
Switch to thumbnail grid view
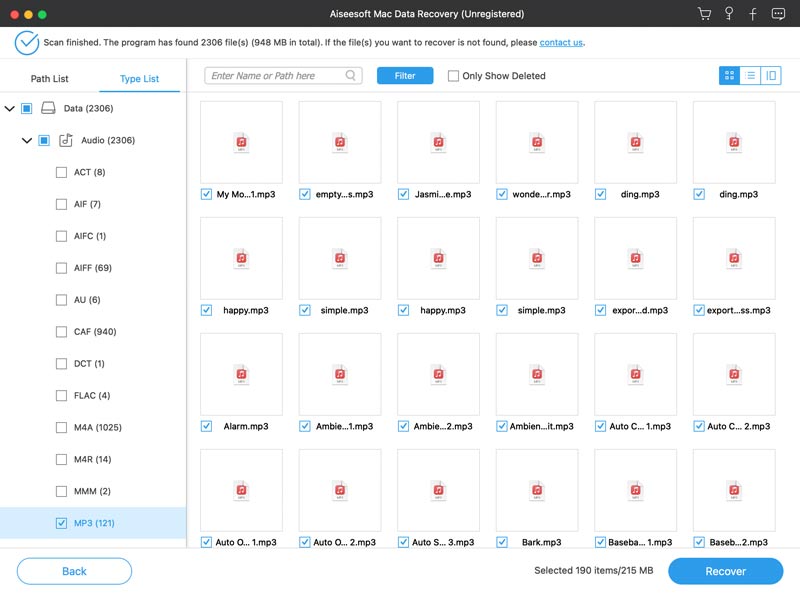[729, 75]
